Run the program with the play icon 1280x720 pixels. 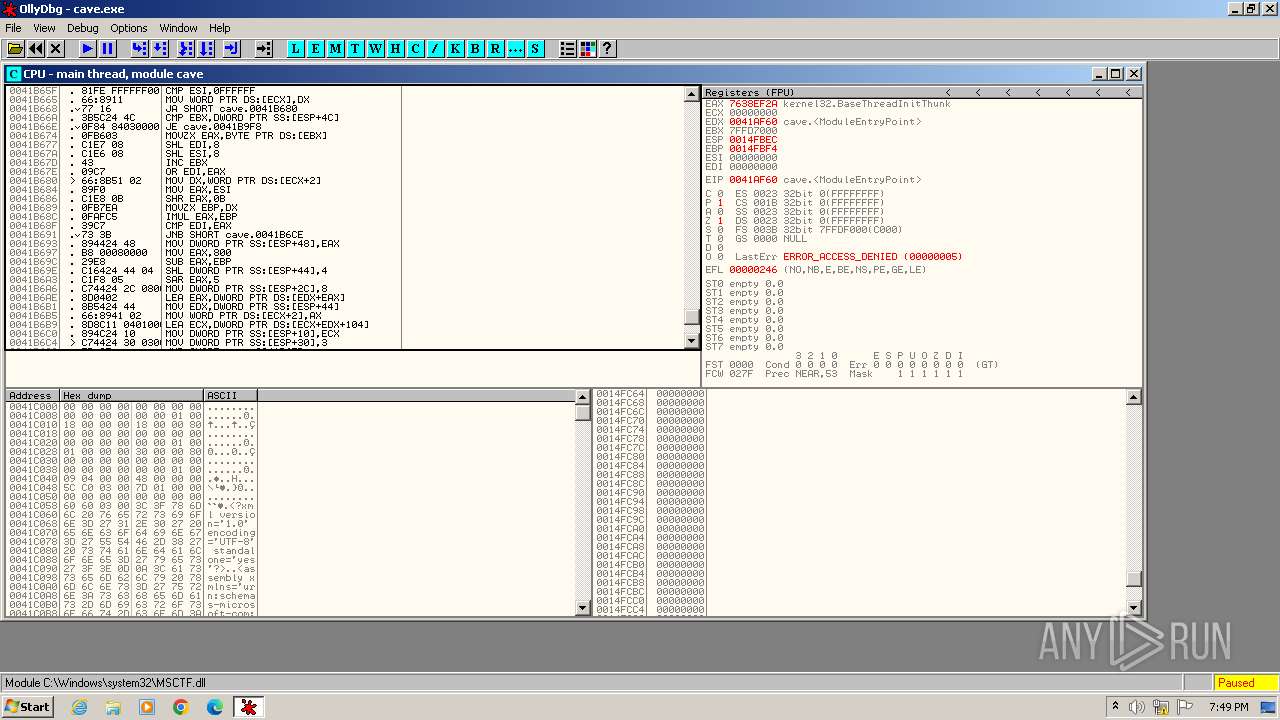(88, 48)
